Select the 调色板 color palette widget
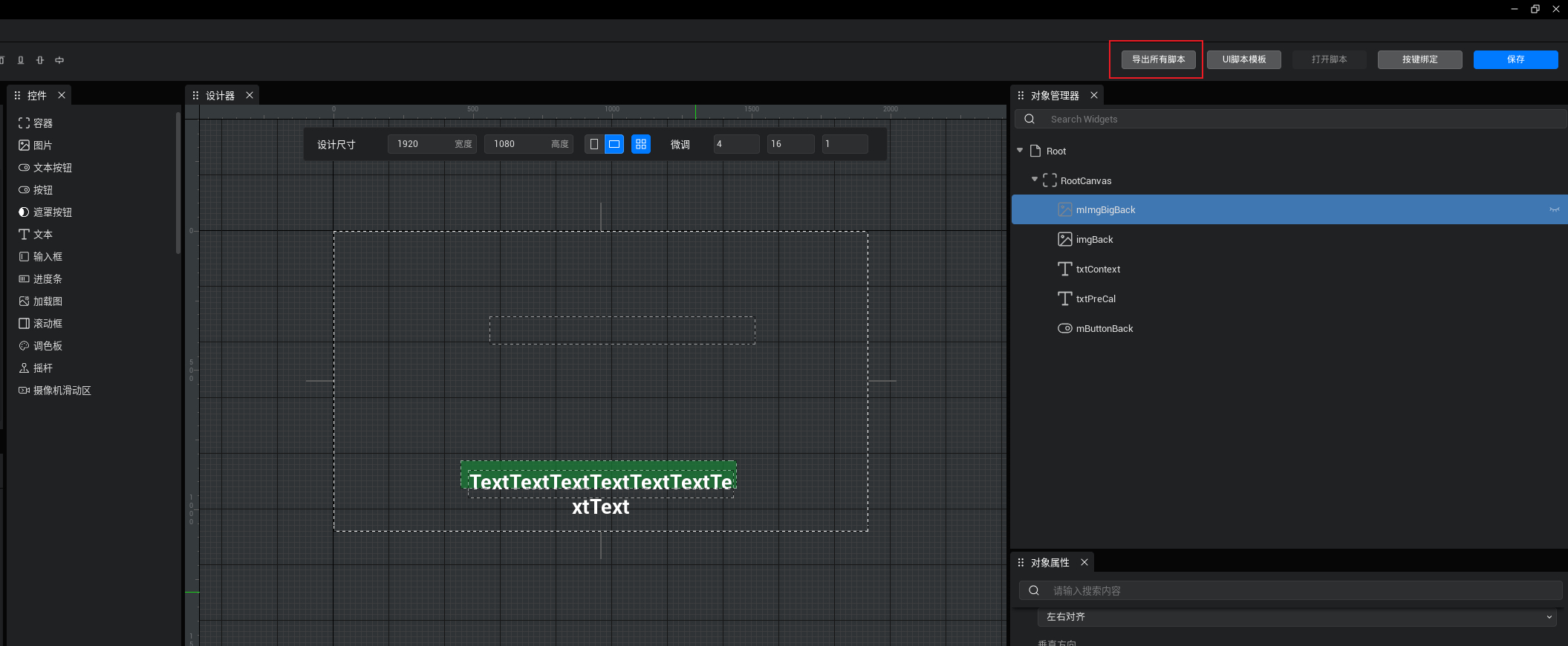Viewport: 1568px width, 646px height. click(41, 346)
